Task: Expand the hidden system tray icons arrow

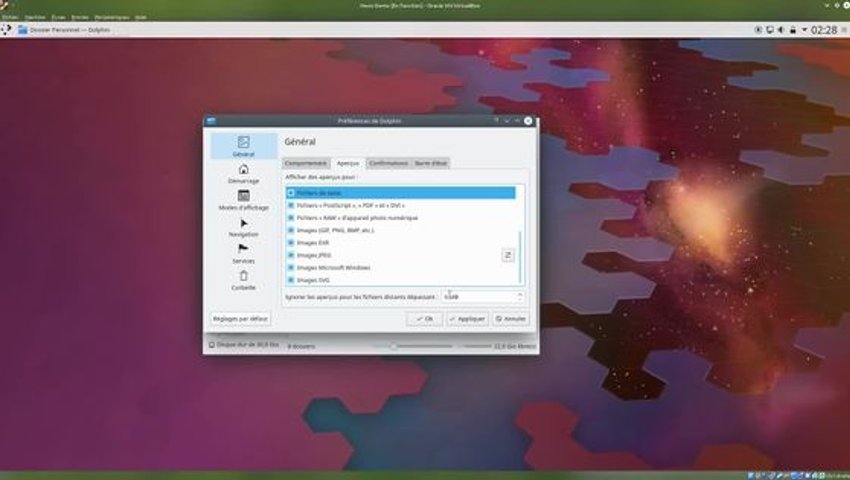Action: [x=804, y=30]
